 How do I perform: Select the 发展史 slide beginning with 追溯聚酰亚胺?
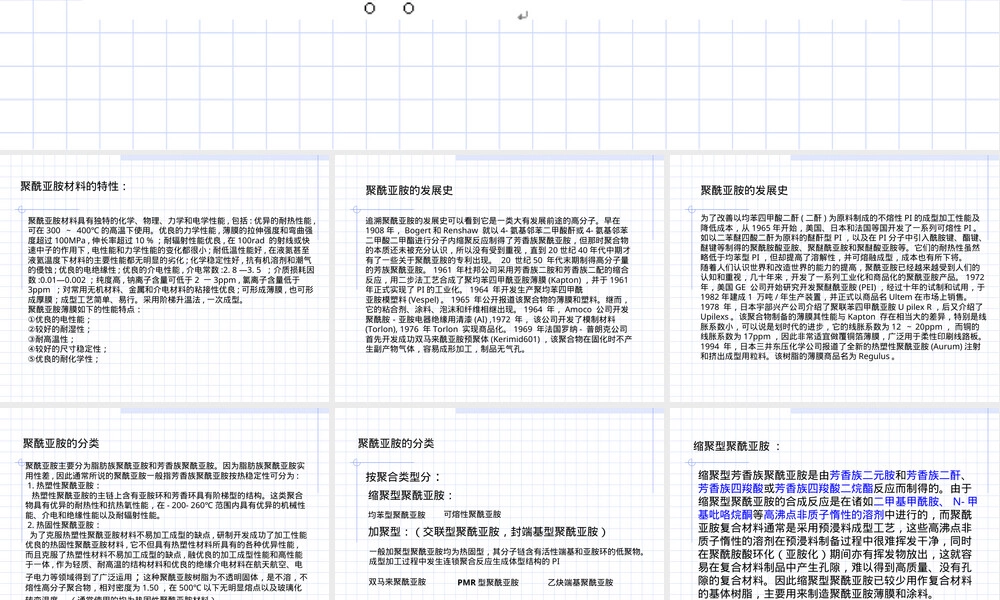[499, 278]
